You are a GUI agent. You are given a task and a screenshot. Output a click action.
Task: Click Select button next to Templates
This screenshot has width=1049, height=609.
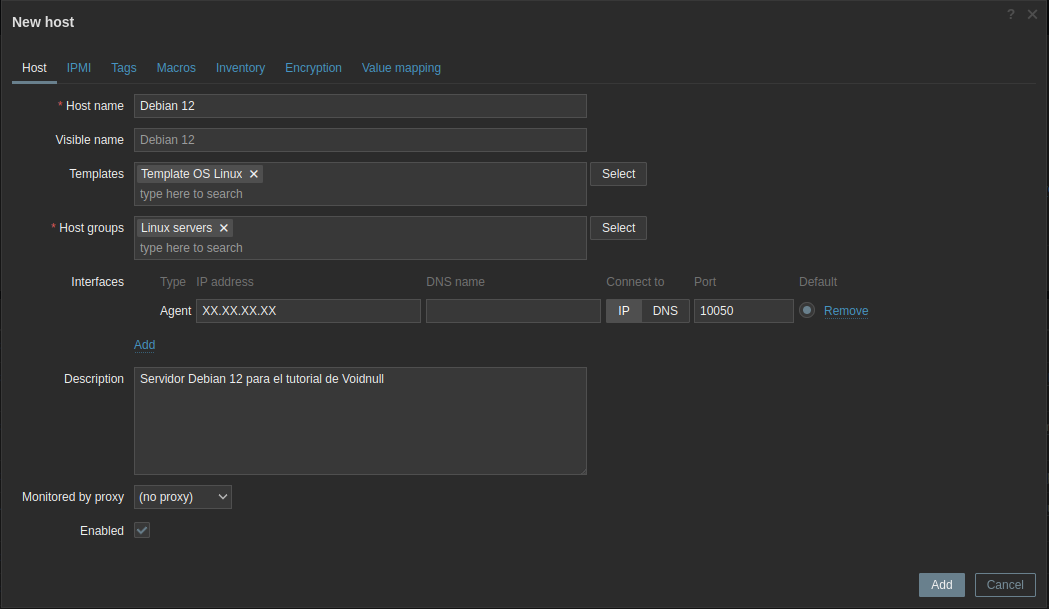click(x=618, y=174)
